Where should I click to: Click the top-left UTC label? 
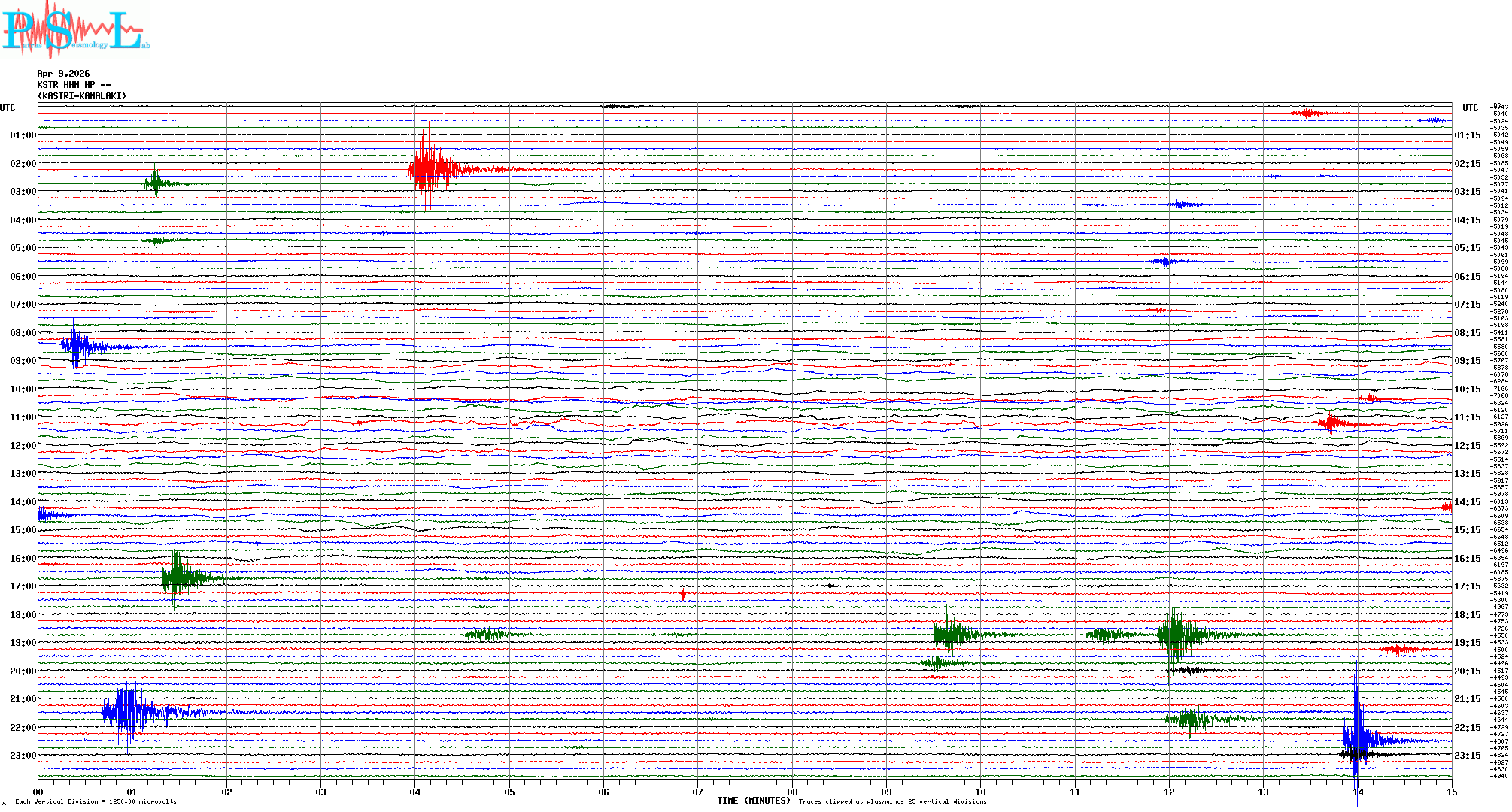[x=8, y=108]
